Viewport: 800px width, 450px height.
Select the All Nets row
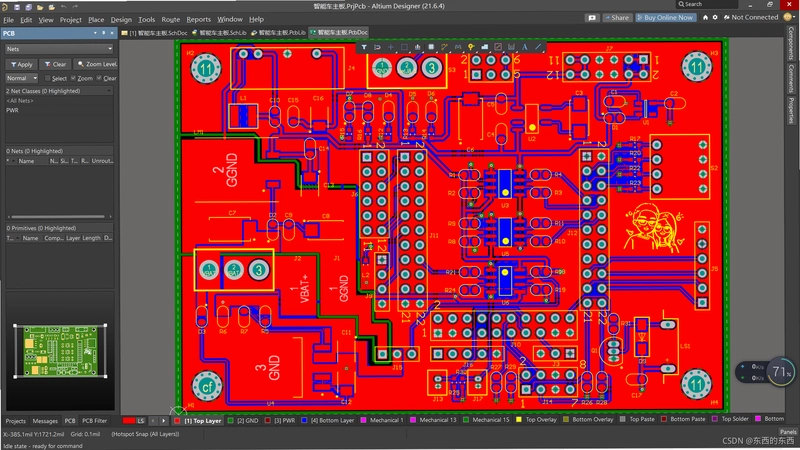pyautogui.click(x=59, y=101)
